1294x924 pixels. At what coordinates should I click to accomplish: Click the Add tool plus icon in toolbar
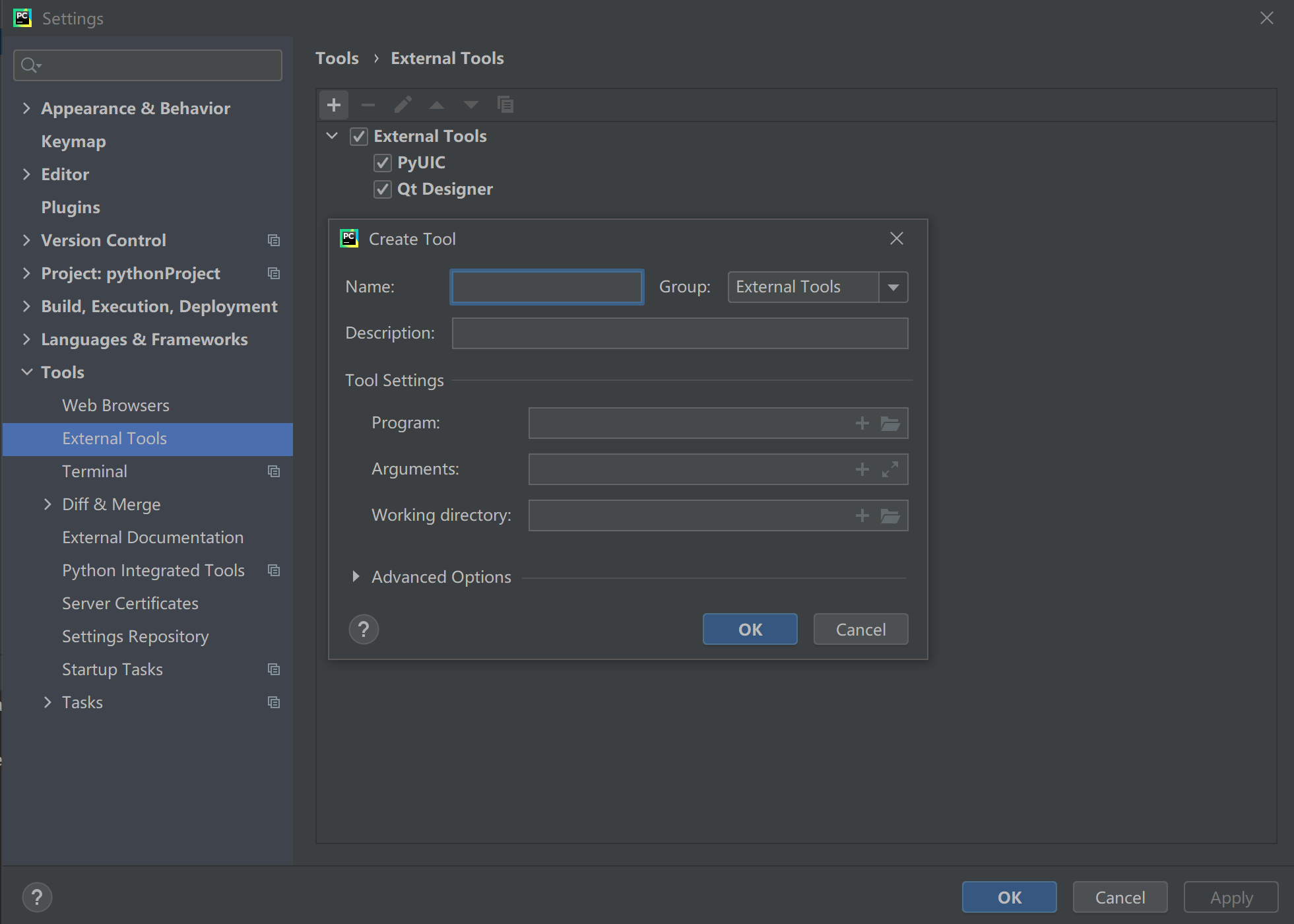pyautogui.click(x=334, y=105)
